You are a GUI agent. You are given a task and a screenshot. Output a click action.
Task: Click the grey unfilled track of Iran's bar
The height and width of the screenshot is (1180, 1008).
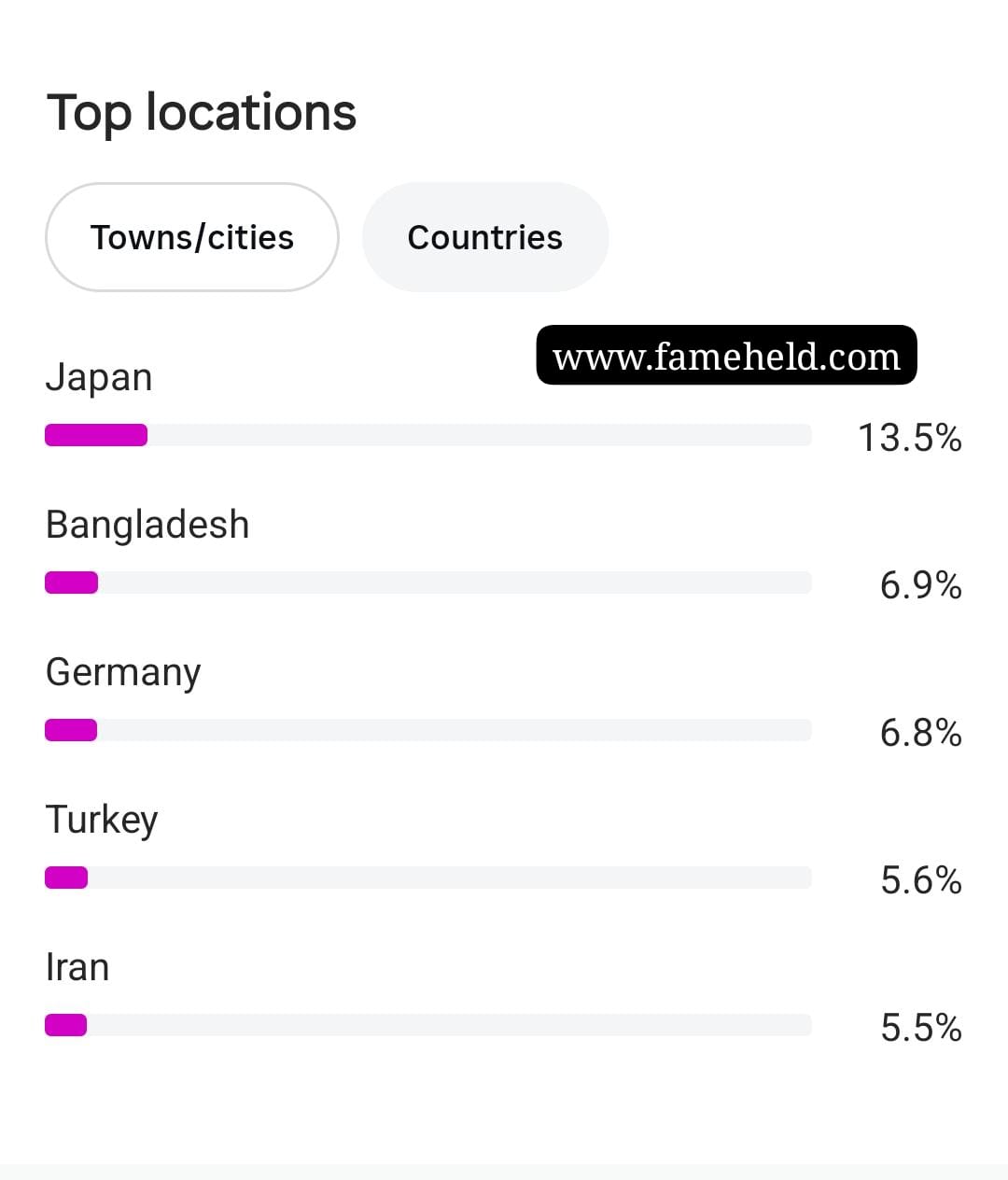click(x=449, y=1025)
